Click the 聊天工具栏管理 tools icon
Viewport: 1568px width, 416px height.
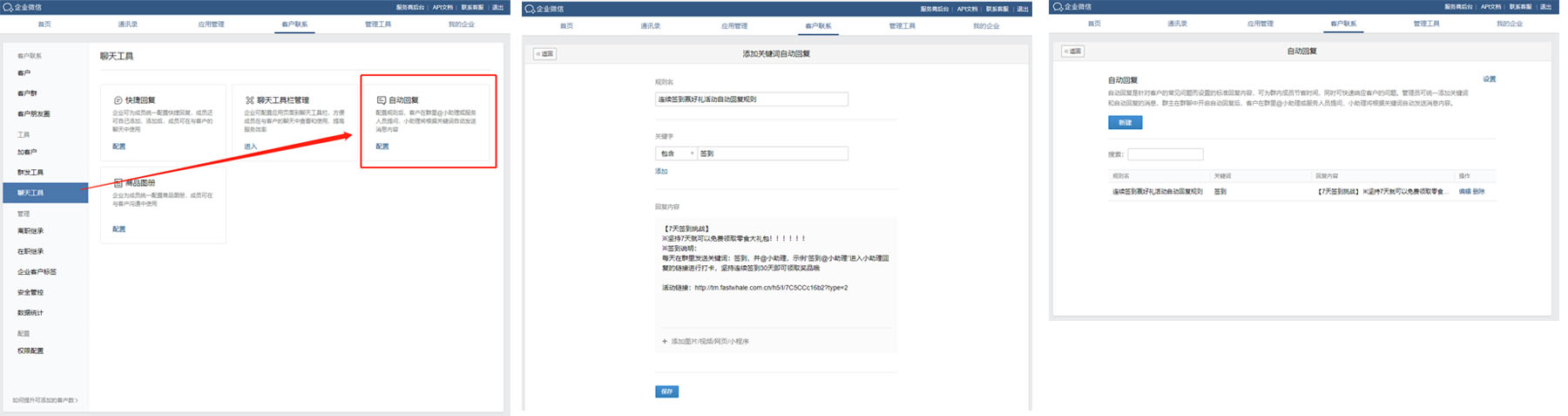tap(250, 100)
